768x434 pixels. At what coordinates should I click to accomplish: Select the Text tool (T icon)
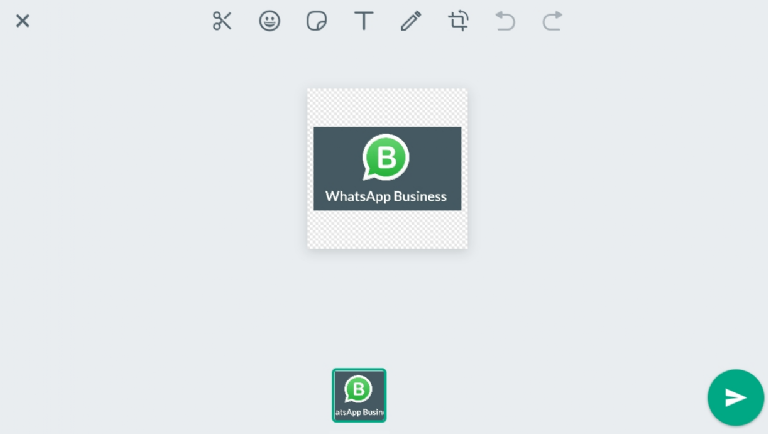point(364,21)
